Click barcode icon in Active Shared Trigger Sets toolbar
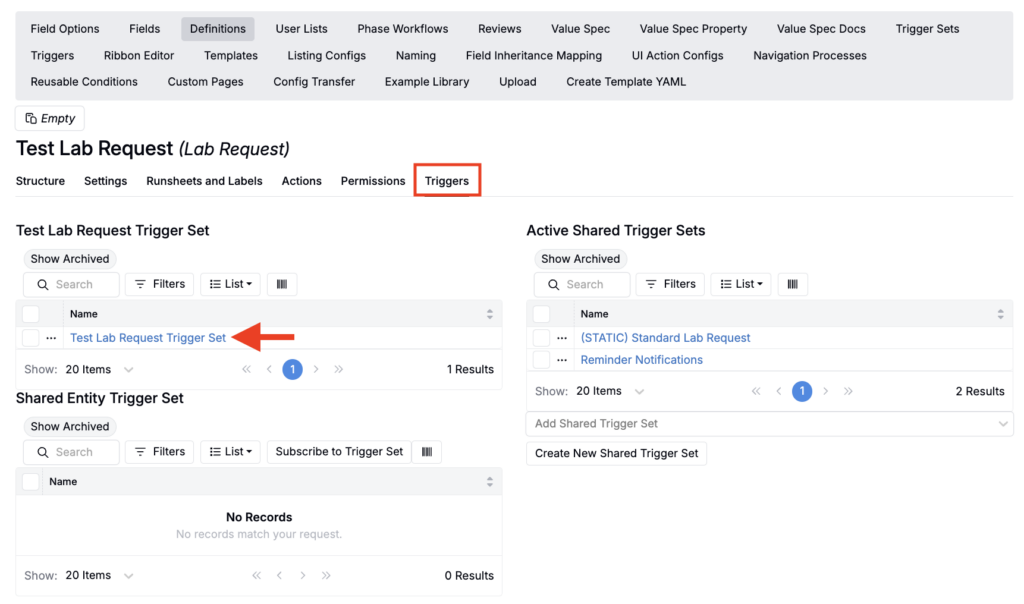The width and height of the screenshot is (1024, 604). pos(792,284)
